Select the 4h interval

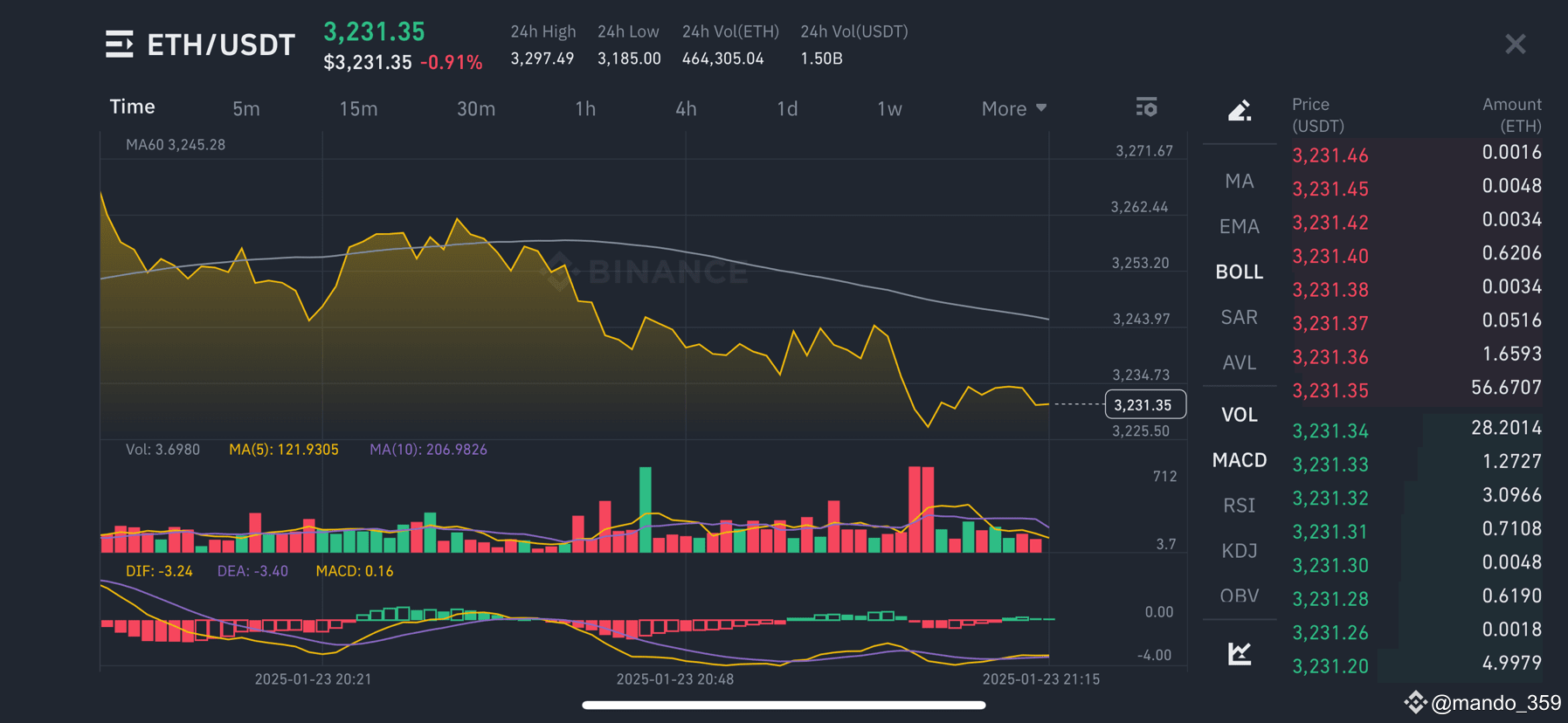click(x=686, y=108)
